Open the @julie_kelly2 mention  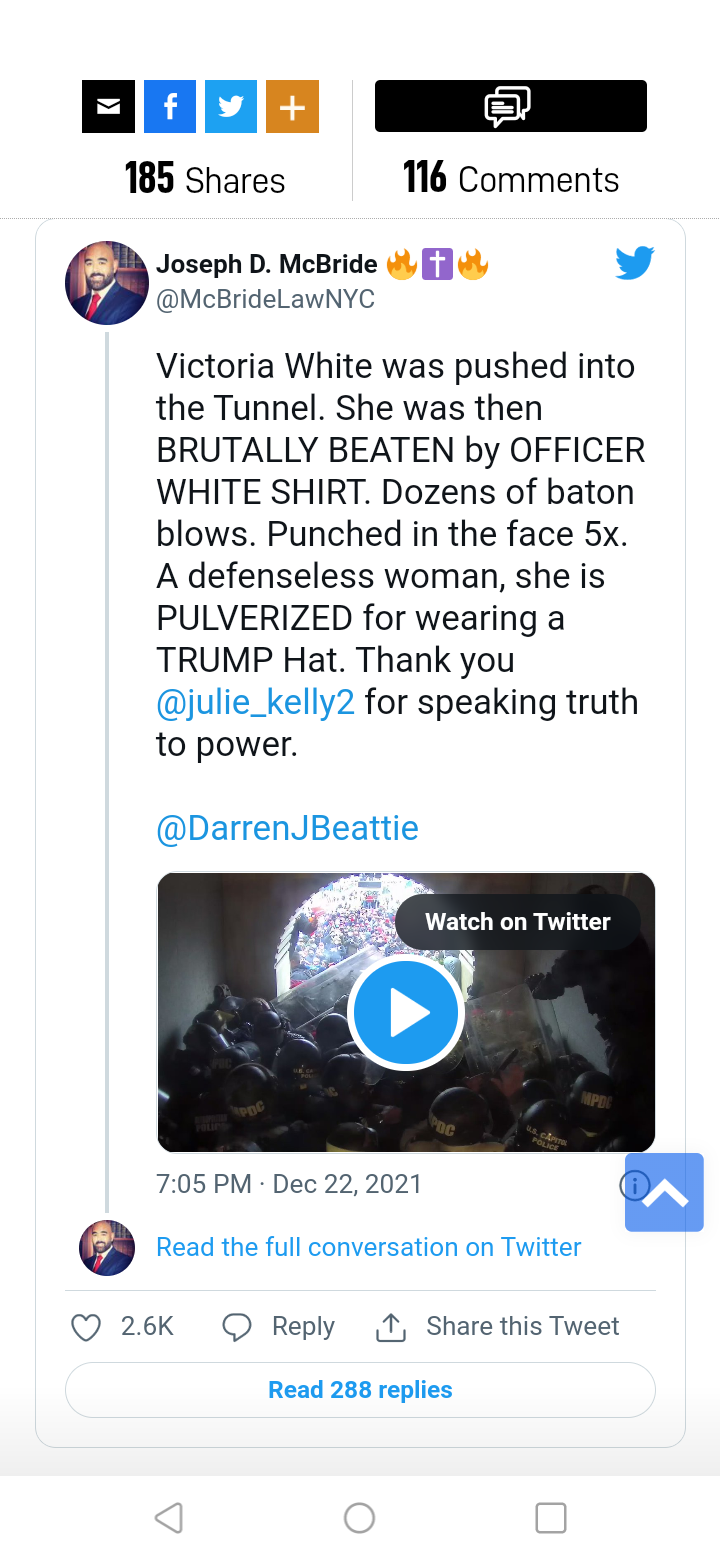(256, 702)
